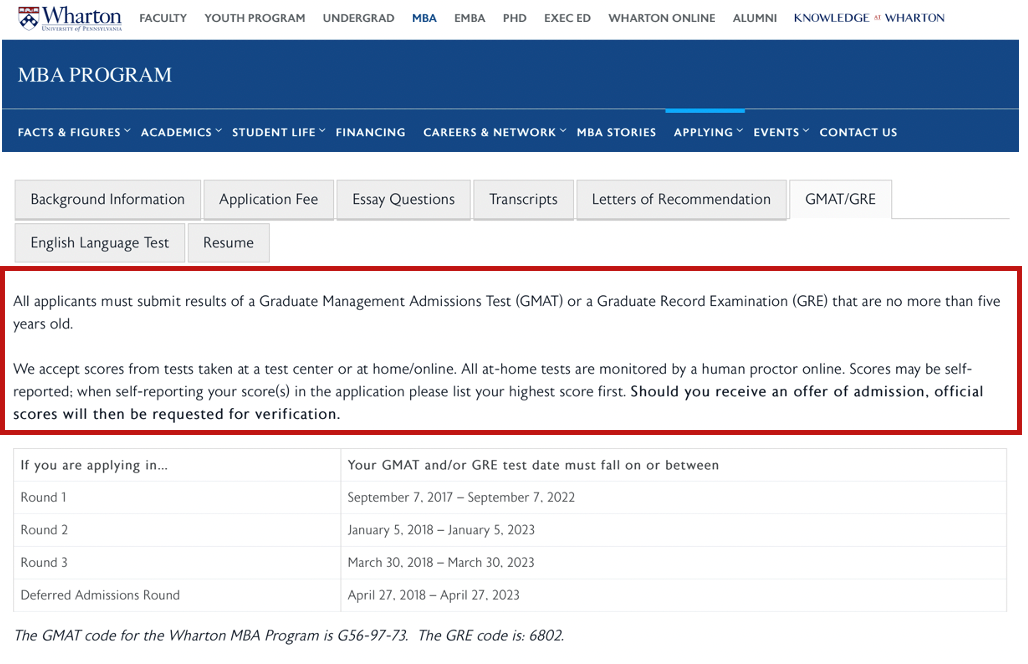Viewport: 1028px width, 664px height.
Task: Open the Resume tab
Action: (x=228, y=243)
